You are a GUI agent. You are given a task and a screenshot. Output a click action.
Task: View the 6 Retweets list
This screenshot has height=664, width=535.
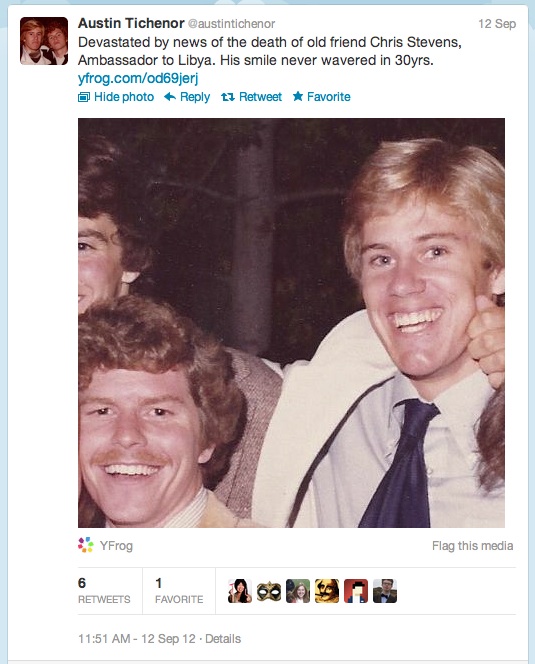click(x=104, y=591)
